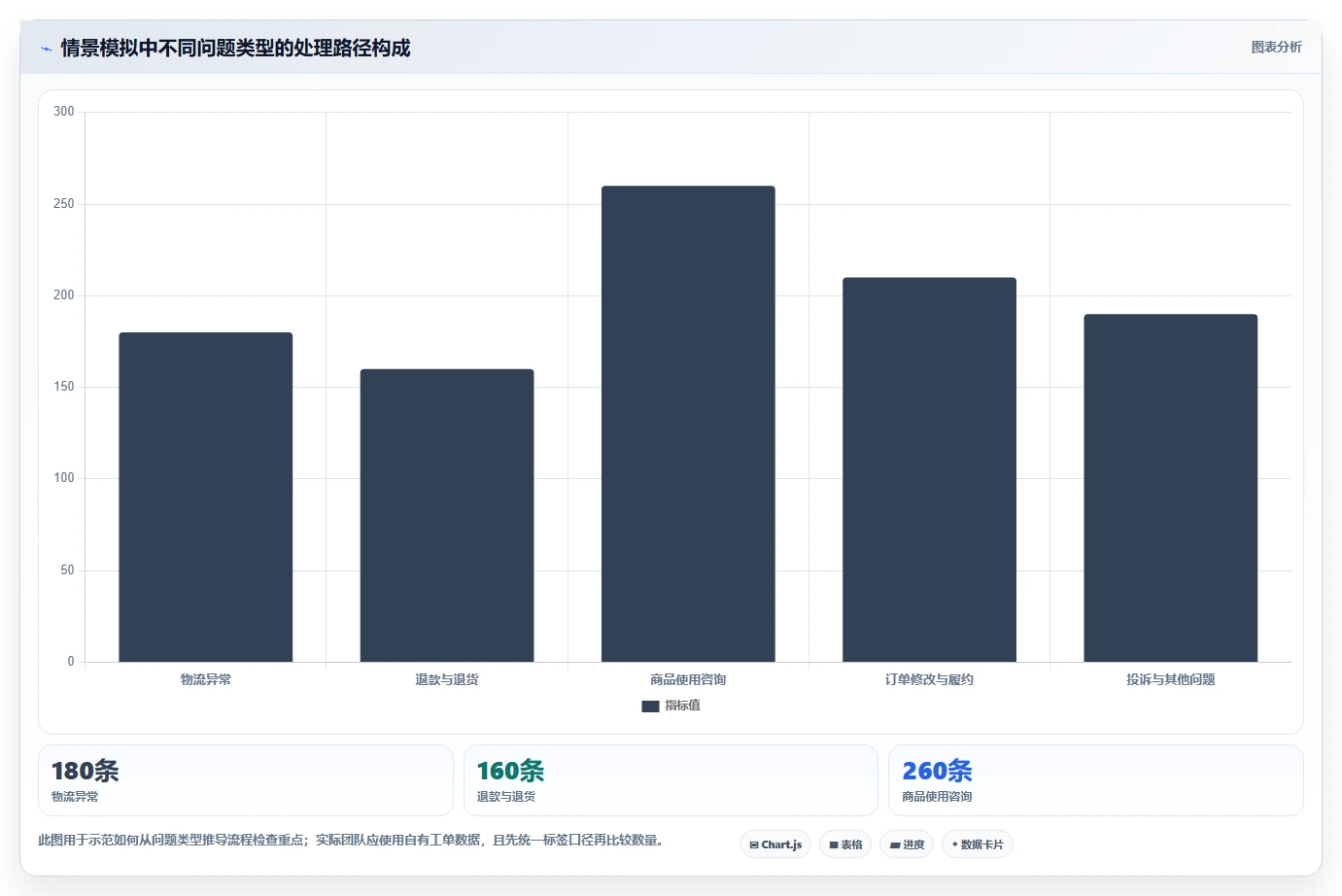Click the 物流异常 bar in chart
Screen dimensions: 1342x896
coord(206,498)
